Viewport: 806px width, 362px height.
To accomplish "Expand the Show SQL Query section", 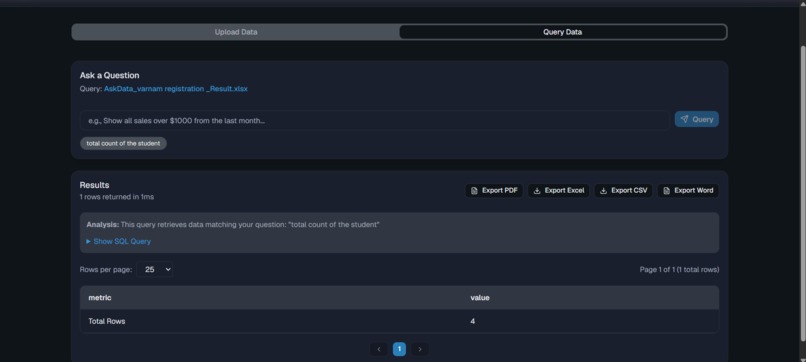I will click(x=119, y=241).
